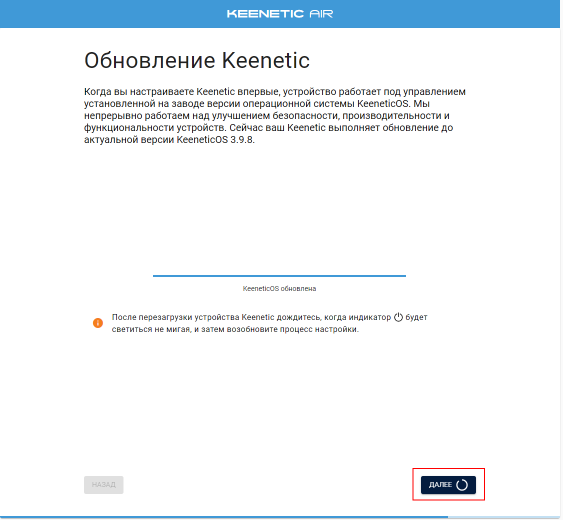Click the bottom setup-wizard progress bar

pyautogui.click(x=280, y=517)
